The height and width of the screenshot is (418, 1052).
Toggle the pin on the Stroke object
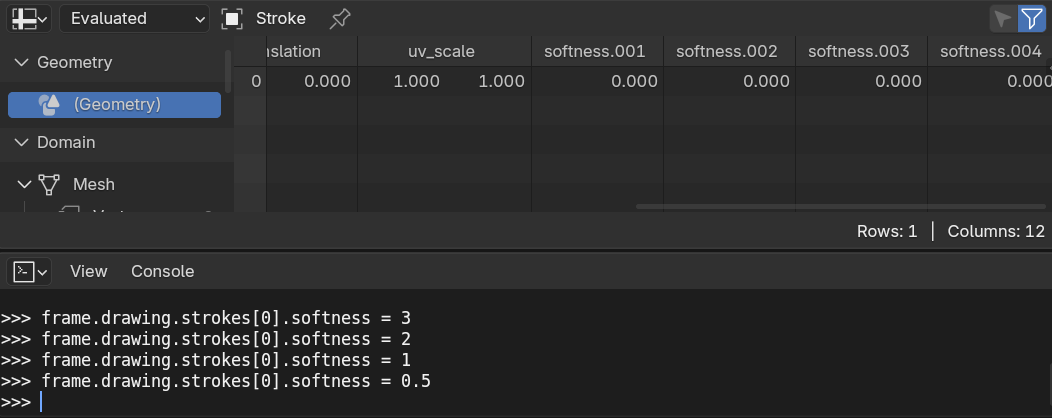(339, 19)
